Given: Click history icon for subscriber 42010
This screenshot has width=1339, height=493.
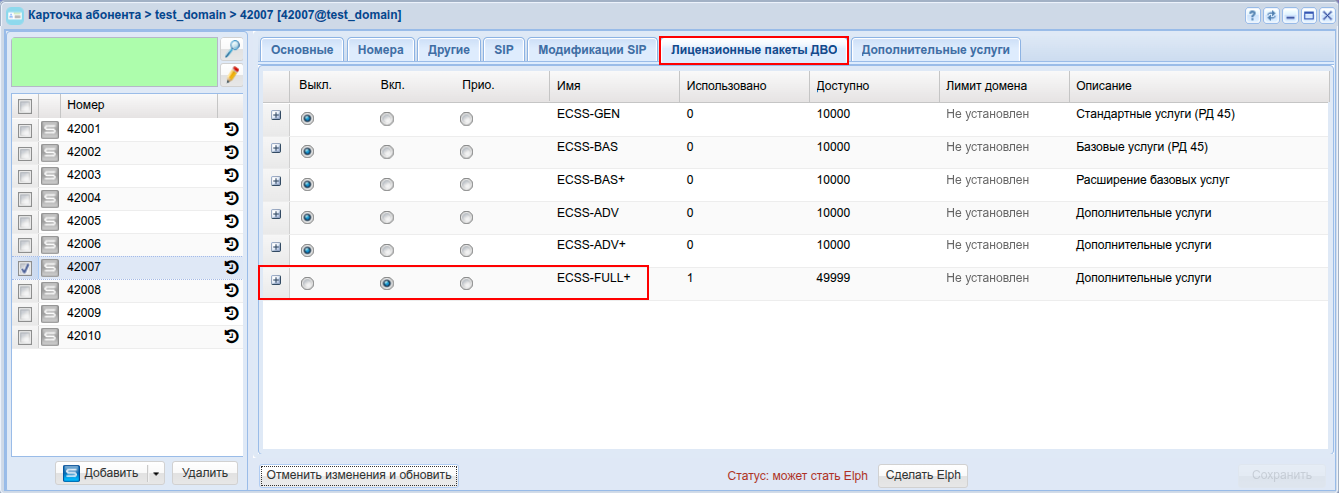Looking at the screenshot, I should click(x=231, y=336).
